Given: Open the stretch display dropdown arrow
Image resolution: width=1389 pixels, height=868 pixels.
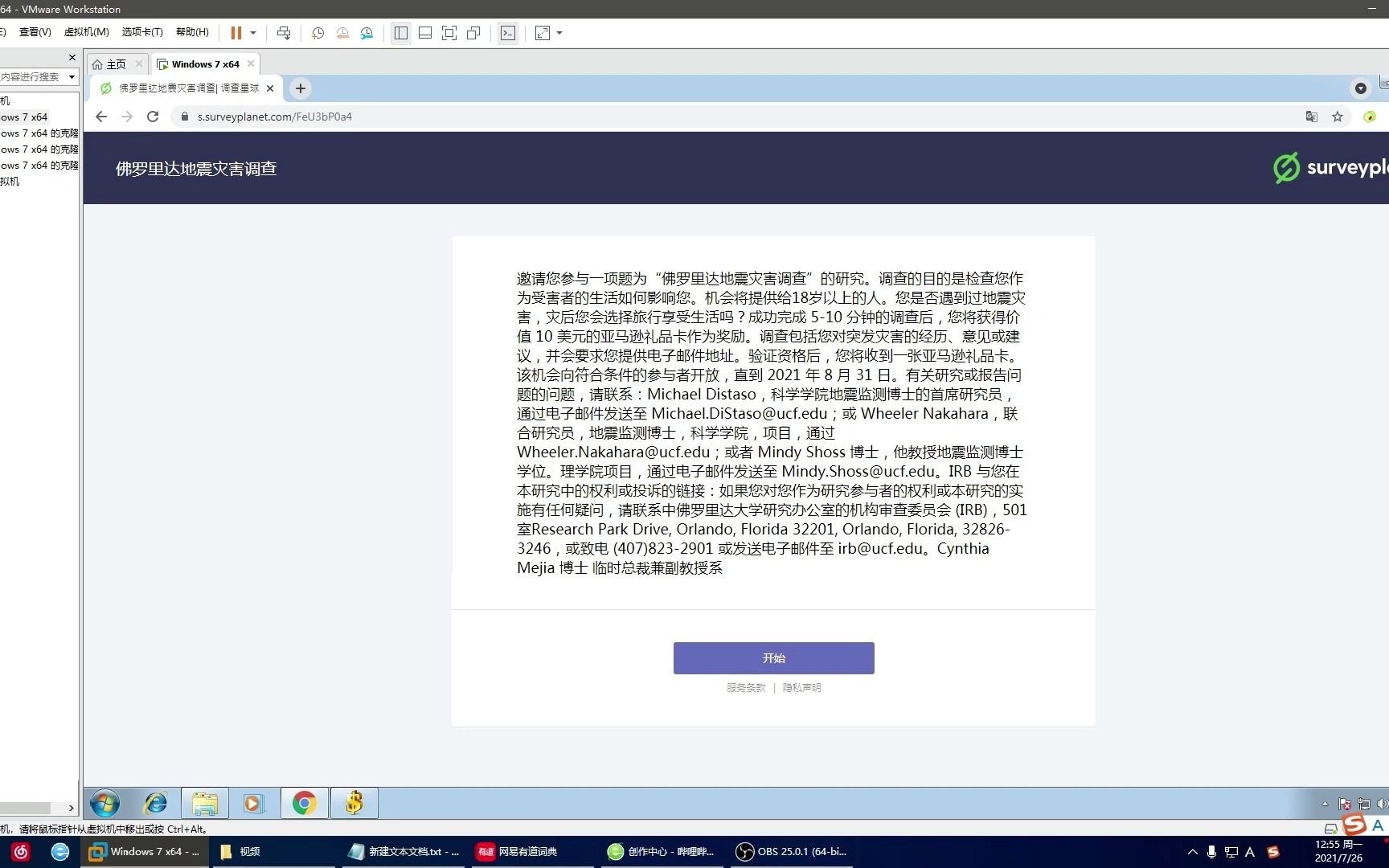Looking at the screenshot, I should [x=559, y=33].
